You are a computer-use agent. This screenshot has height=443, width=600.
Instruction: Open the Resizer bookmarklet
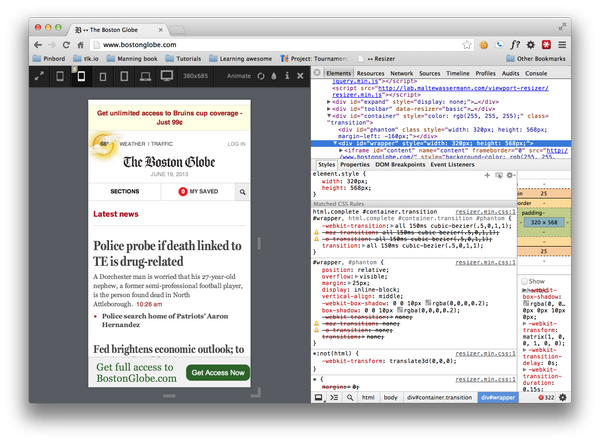(377, 59)
